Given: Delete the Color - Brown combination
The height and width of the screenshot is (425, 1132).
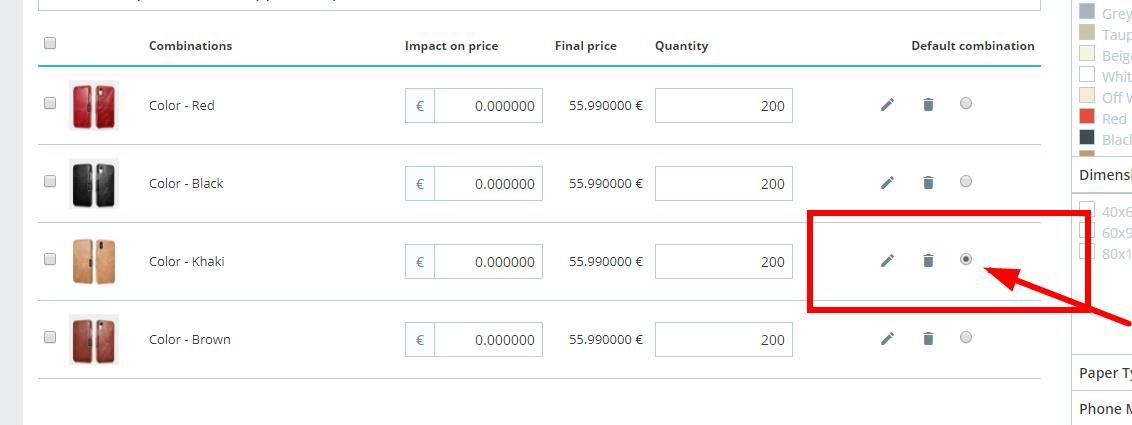Looking at the screenshot, I should [928, 338].
